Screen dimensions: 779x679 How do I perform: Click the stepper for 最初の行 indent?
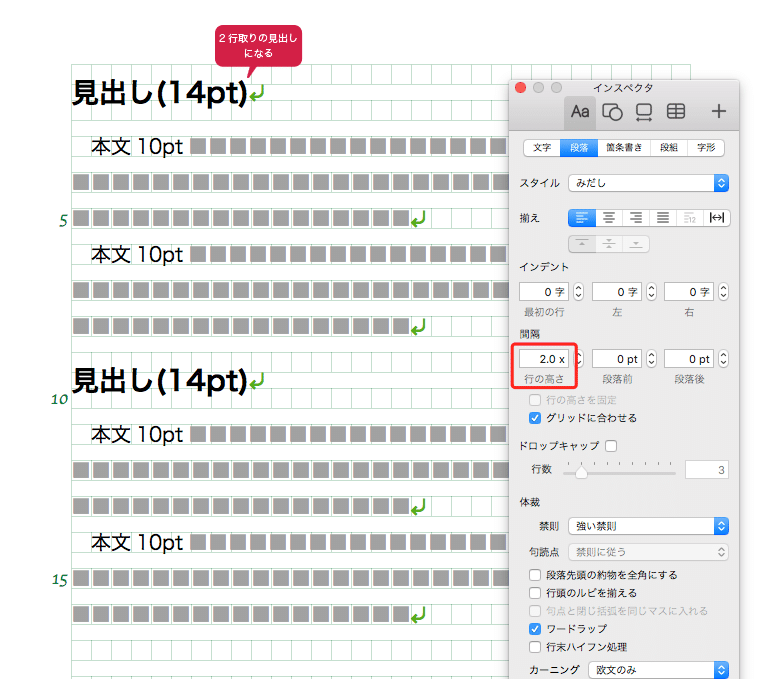point(578,292)
